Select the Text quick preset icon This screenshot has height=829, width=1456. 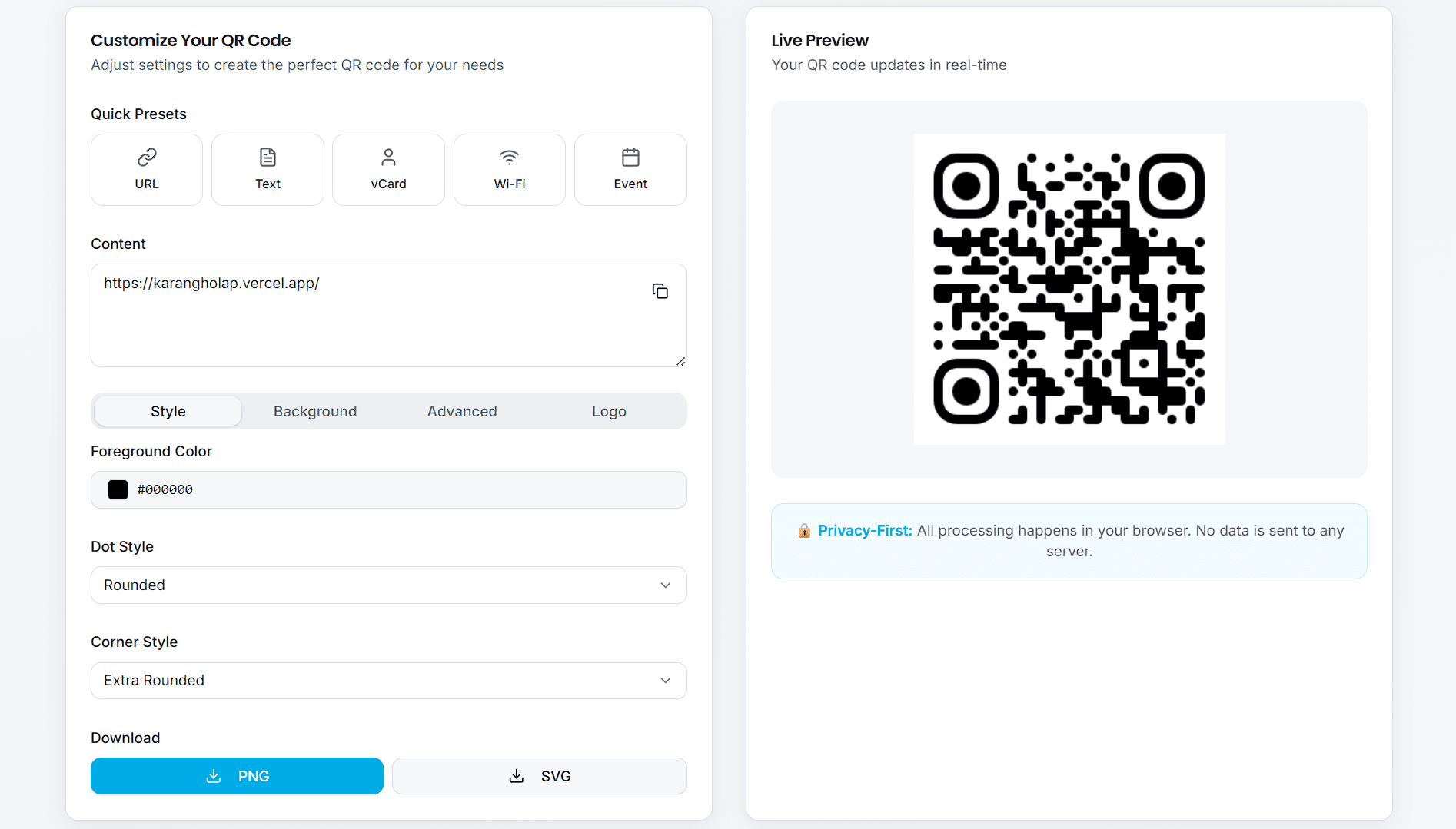(x=268, y=158)
